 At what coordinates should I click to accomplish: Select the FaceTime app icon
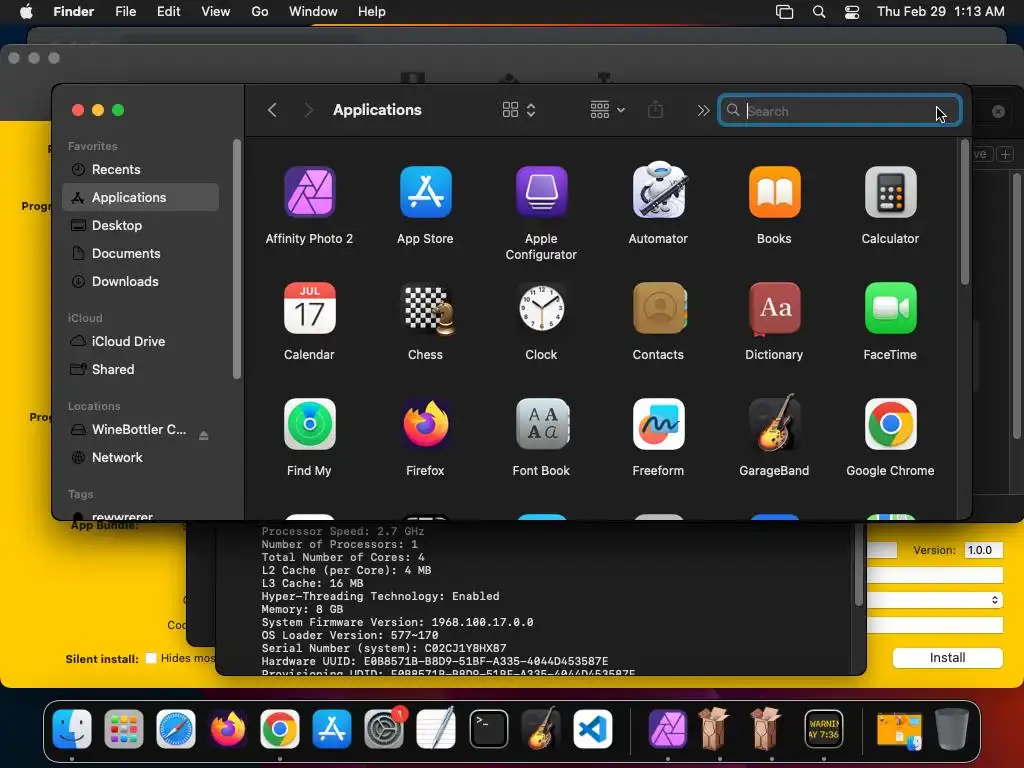click(x=890, y=308)
